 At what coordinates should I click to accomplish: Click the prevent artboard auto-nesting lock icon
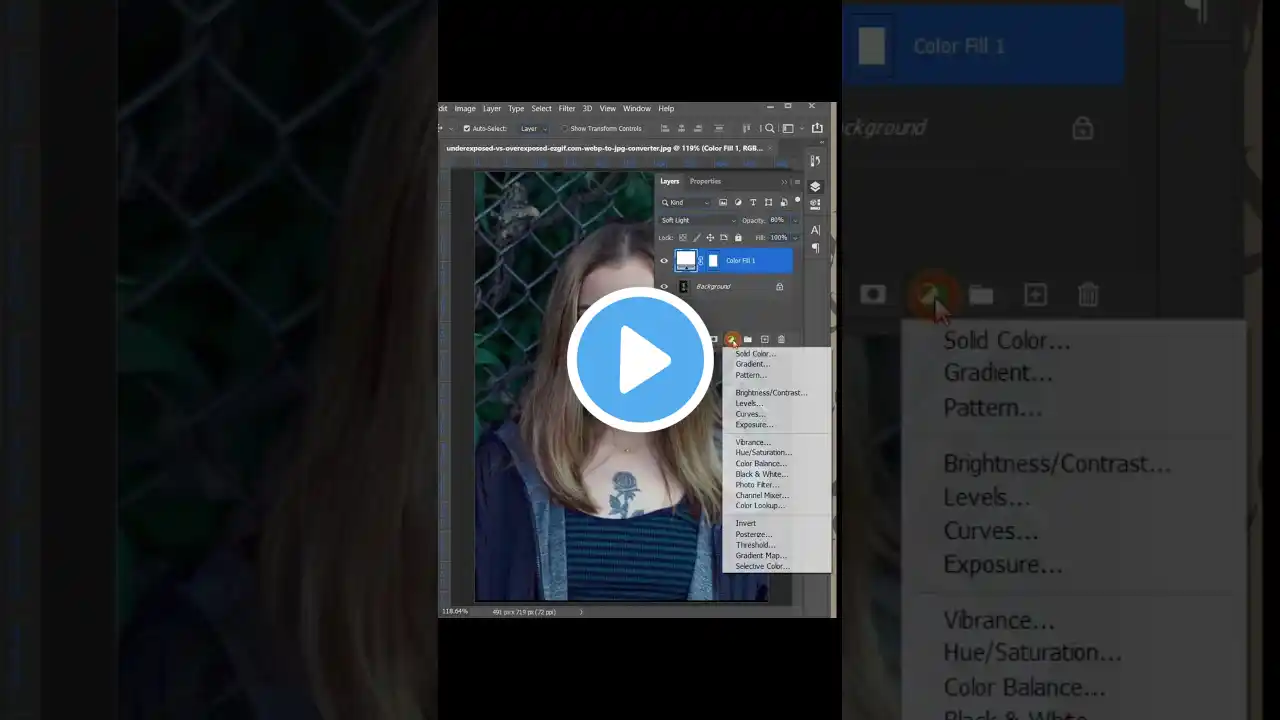[x=724, y=238]
